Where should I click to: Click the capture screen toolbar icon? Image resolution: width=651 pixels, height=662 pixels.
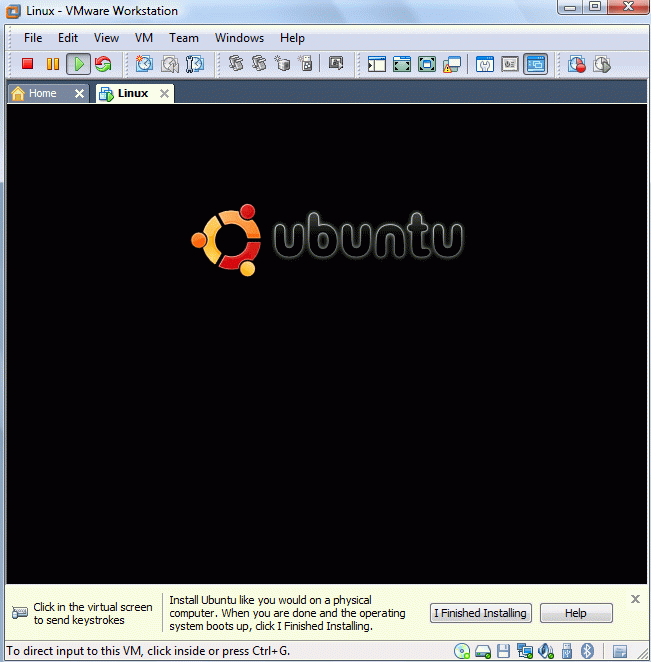pos(336,63)
